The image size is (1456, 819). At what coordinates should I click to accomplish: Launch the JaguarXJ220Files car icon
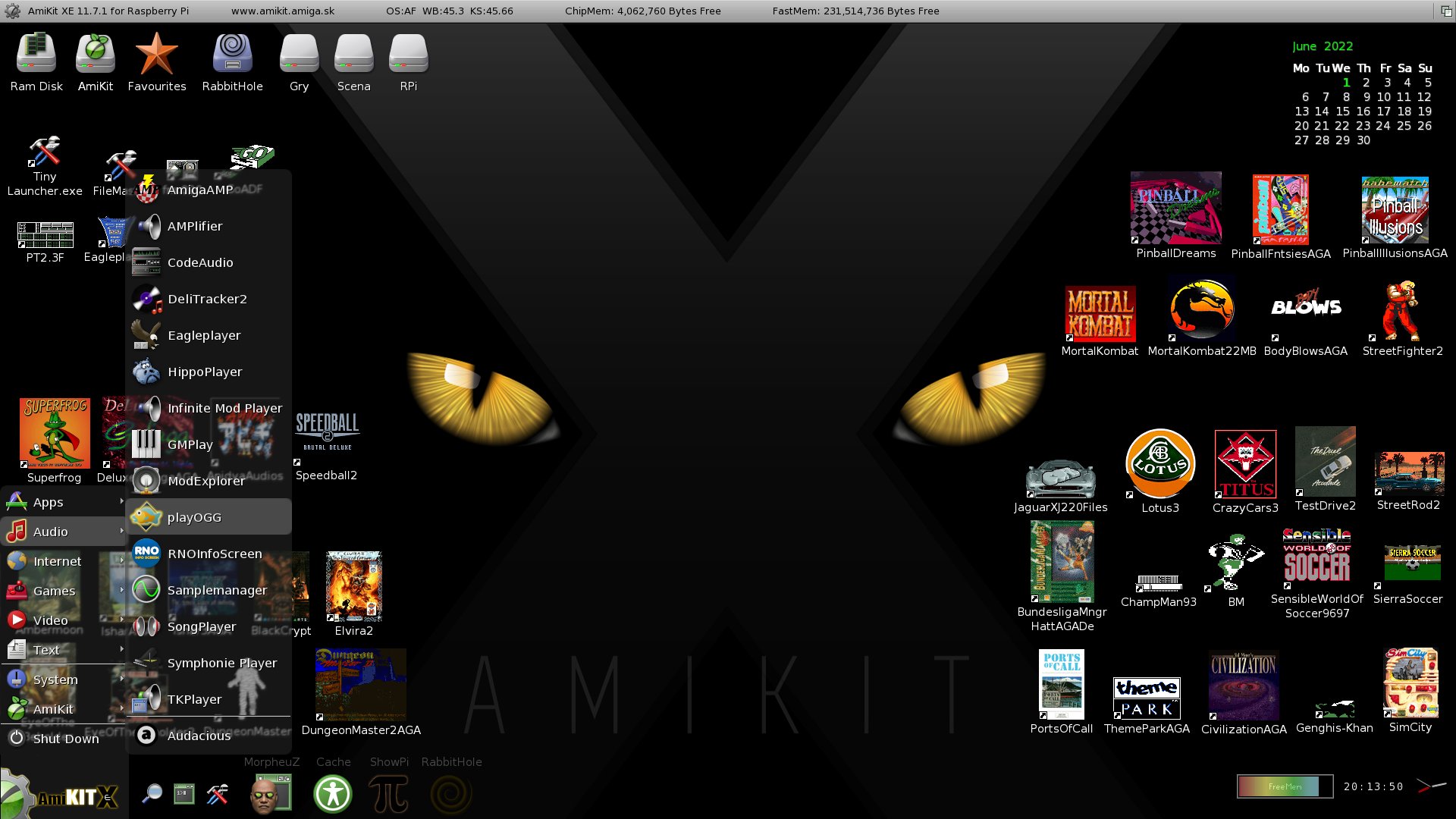tap(1060, 479)
